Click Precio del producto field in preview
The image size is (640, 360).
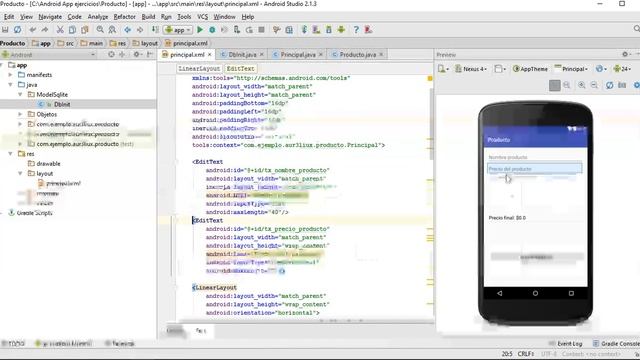tap(535, 169)
